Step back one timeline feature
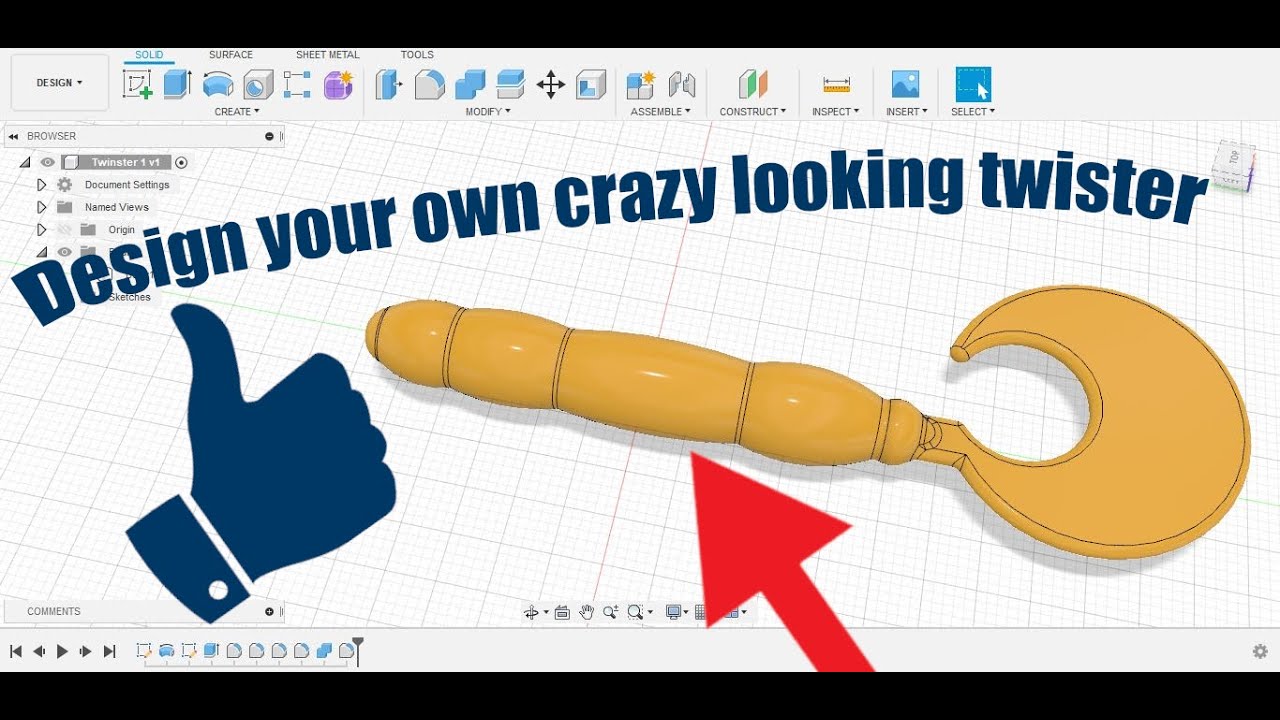This screenshot has height=720, width=1280. tap(39, 651)
